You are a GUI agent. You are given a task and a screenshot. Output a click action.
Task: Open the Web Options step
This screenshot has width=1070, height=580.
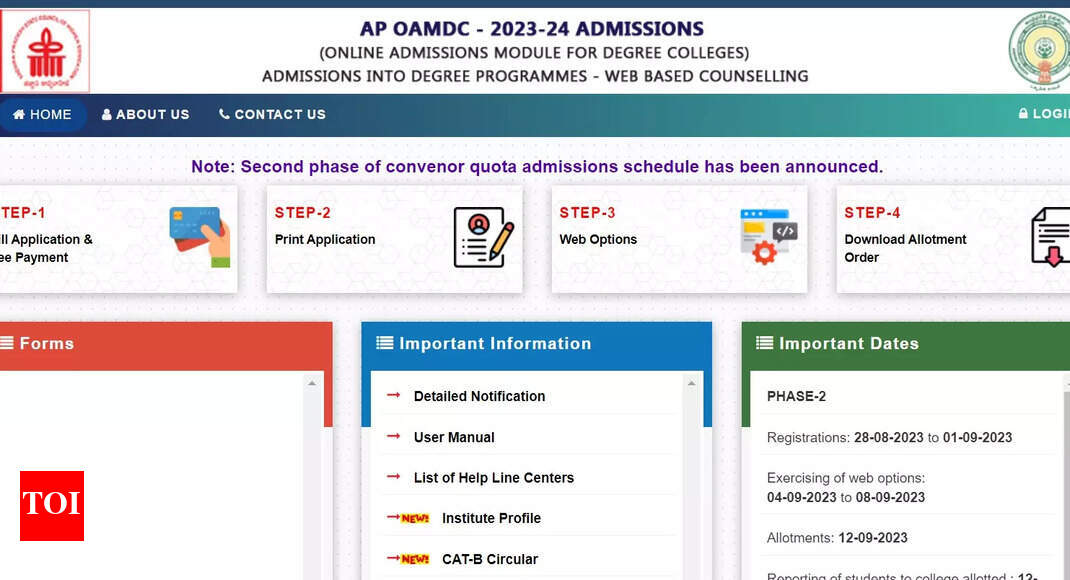[x=679, y=240]
